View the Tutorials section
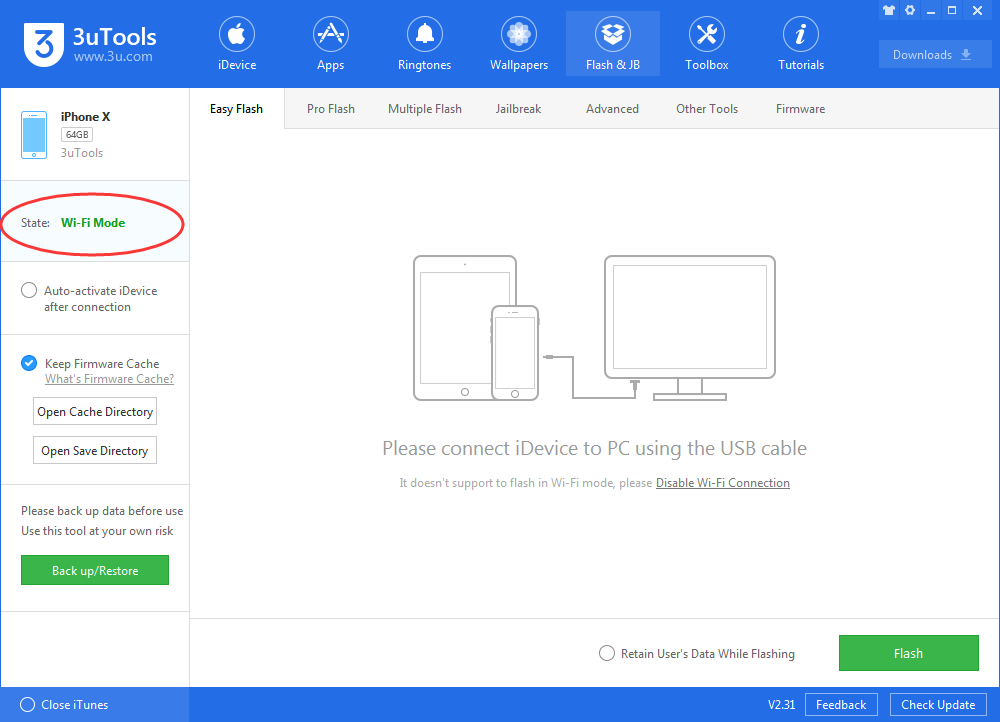Screen dimensions: 1000x722 click(x=800, y=44)
